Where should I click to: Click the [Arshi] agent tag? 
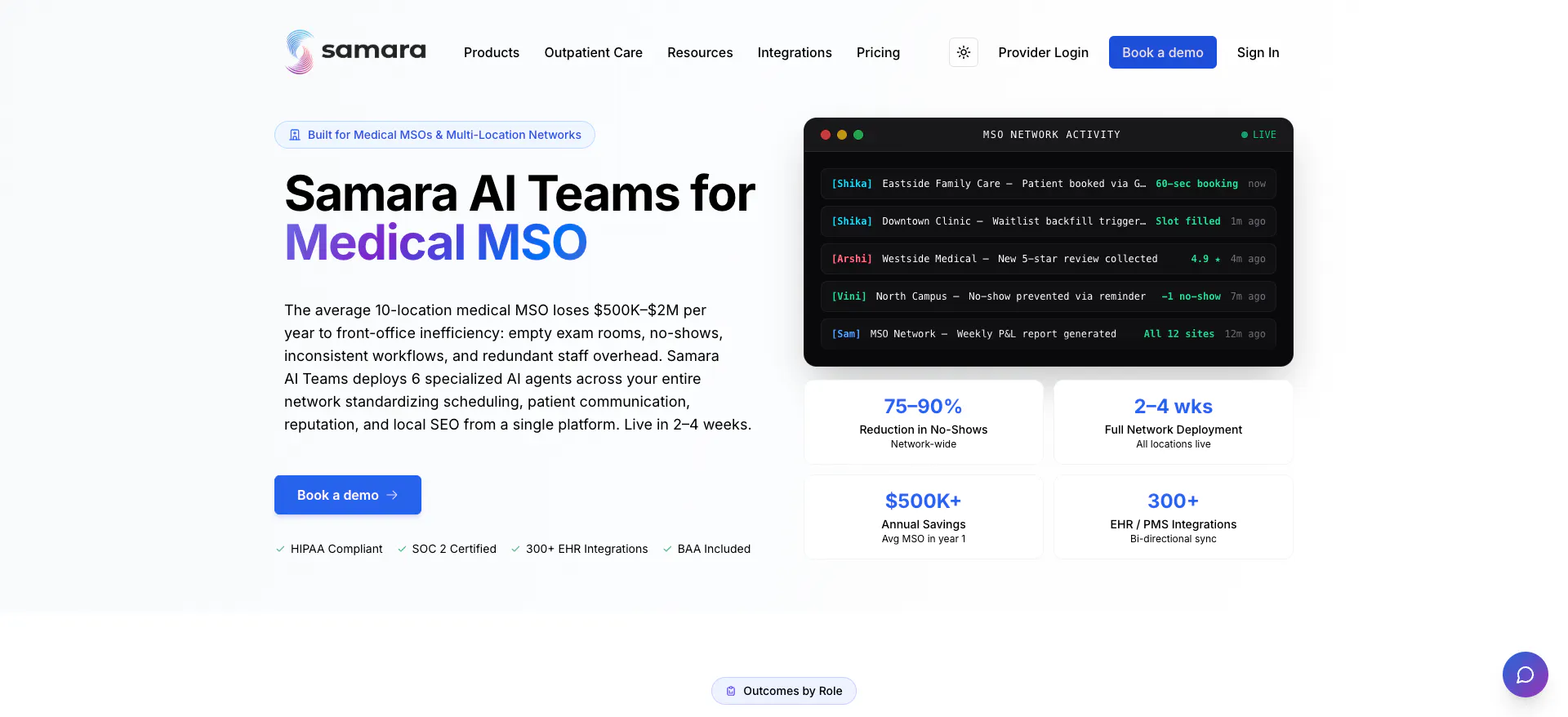pos(852,259)
